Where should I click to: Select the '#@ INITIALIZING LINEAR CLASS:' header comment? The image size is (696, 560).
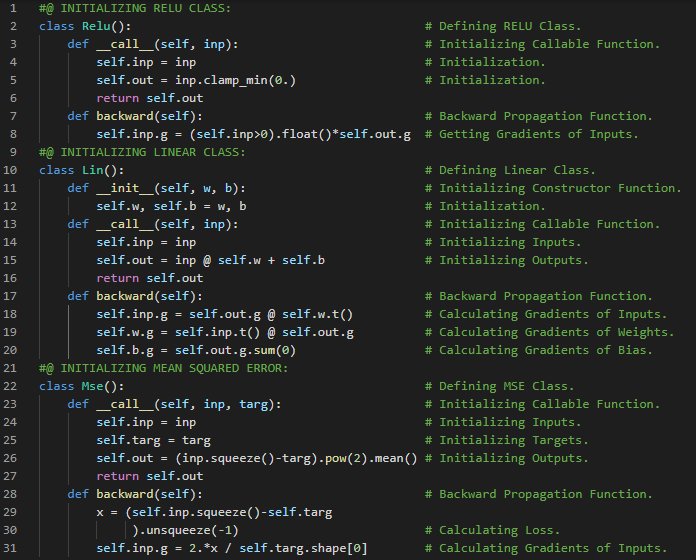(x=142, y=152)
